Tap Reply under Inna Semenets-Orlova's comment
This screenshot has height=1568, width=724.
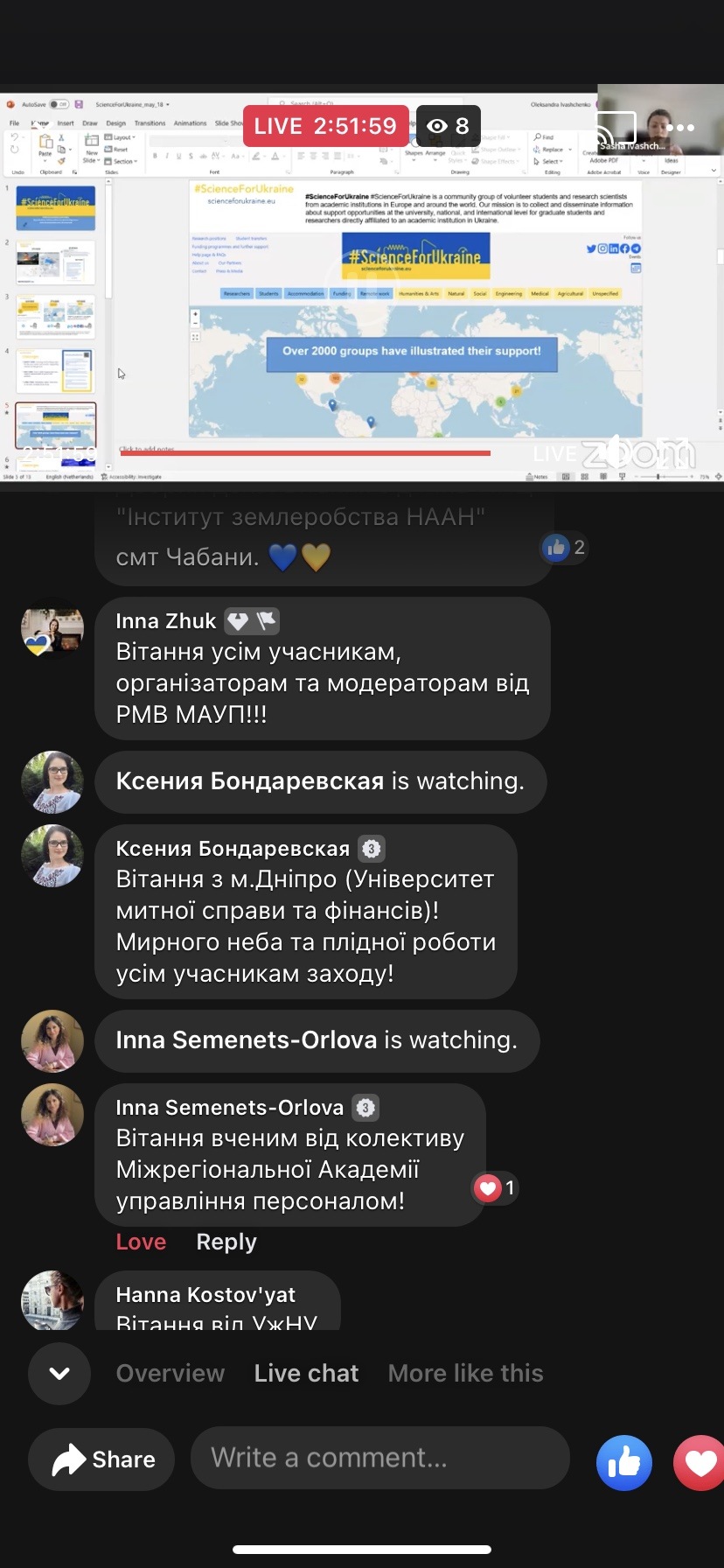[226, 1242]
